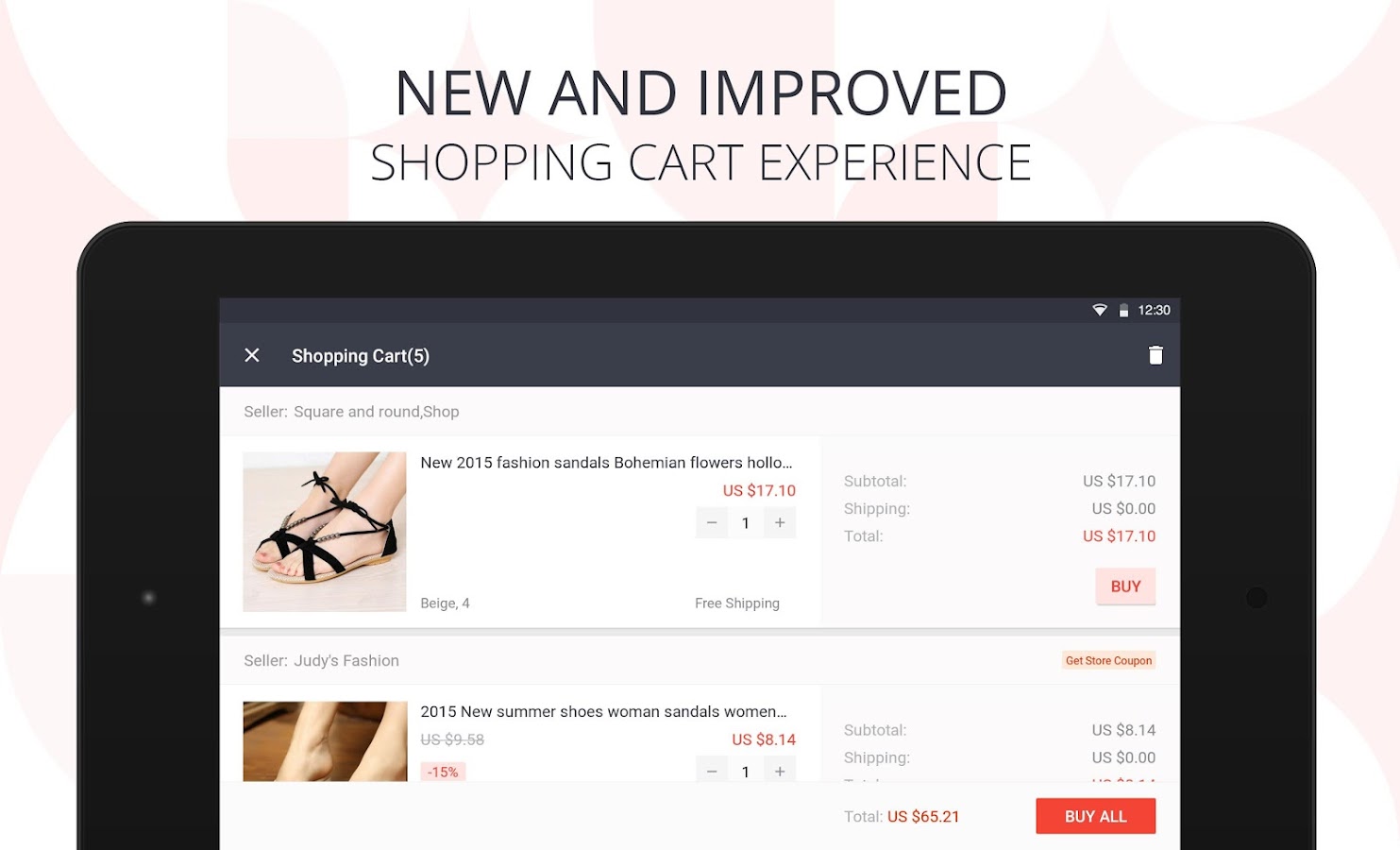Tap the -15% discount badge
Image resolution: width=1400 pixels, height=850 pixels.
coord(443,772)
